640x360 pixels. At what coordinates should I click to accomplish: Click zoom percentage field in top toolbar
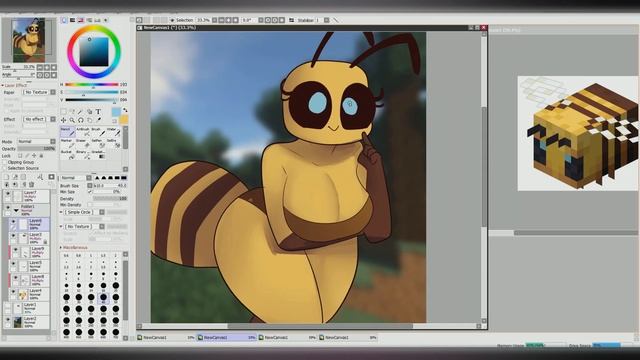203,20
